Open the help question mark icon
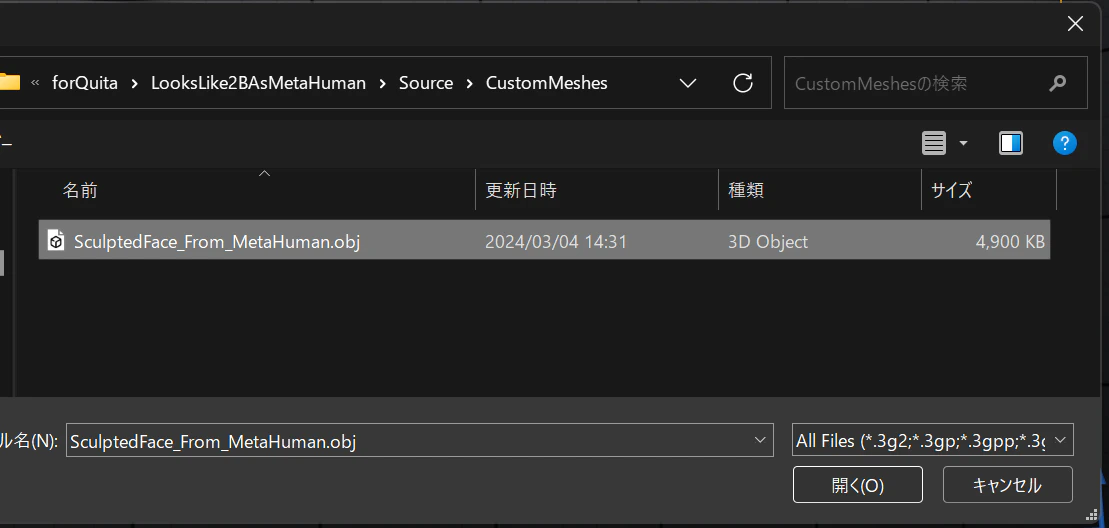1109x528 pixels. click(x=1064, y=143)
